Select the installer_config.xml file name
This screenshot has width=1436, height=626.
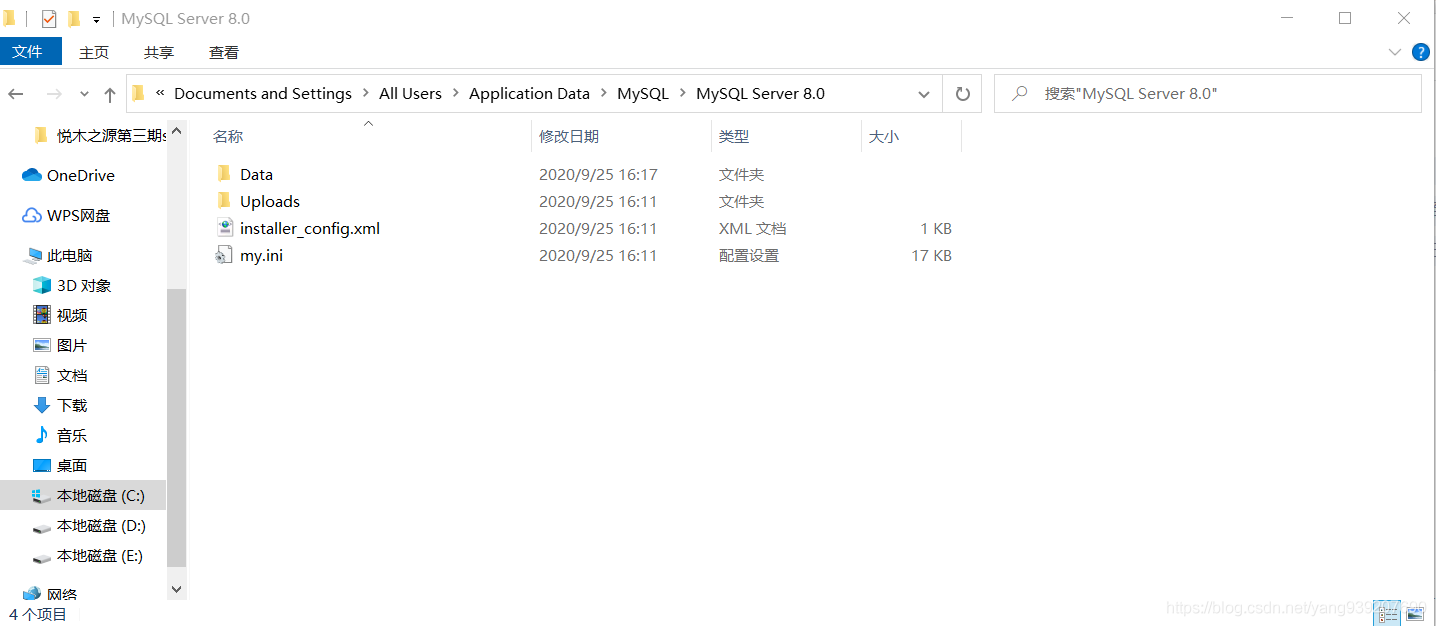coord(310,228)
